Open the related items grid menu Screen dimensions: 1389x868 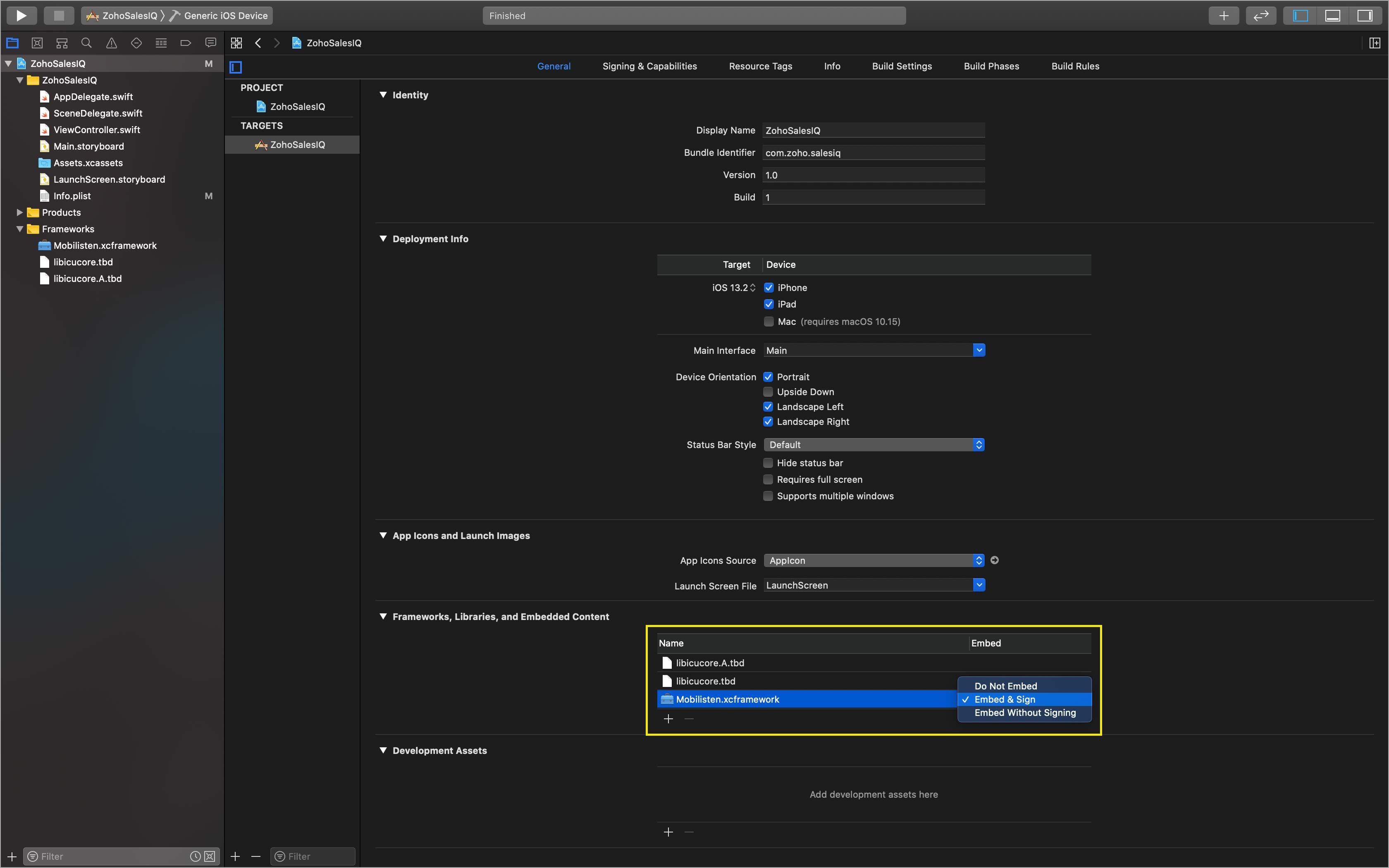point(236,43)
